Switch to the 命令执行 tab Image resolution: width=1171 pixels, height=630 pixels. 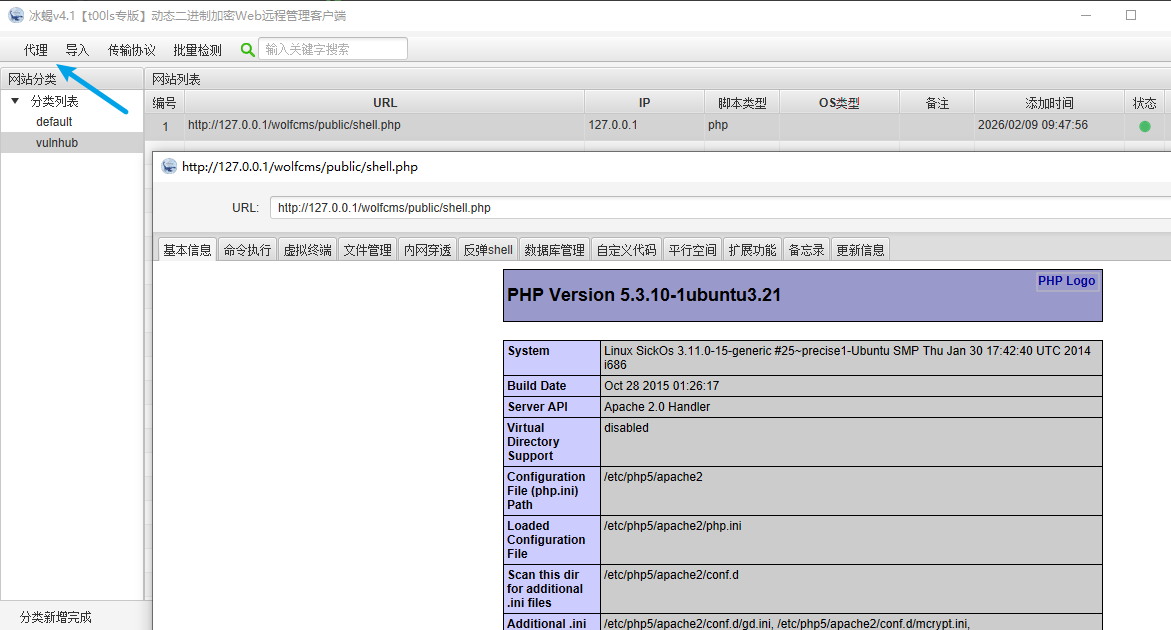(x=247, y=250)
